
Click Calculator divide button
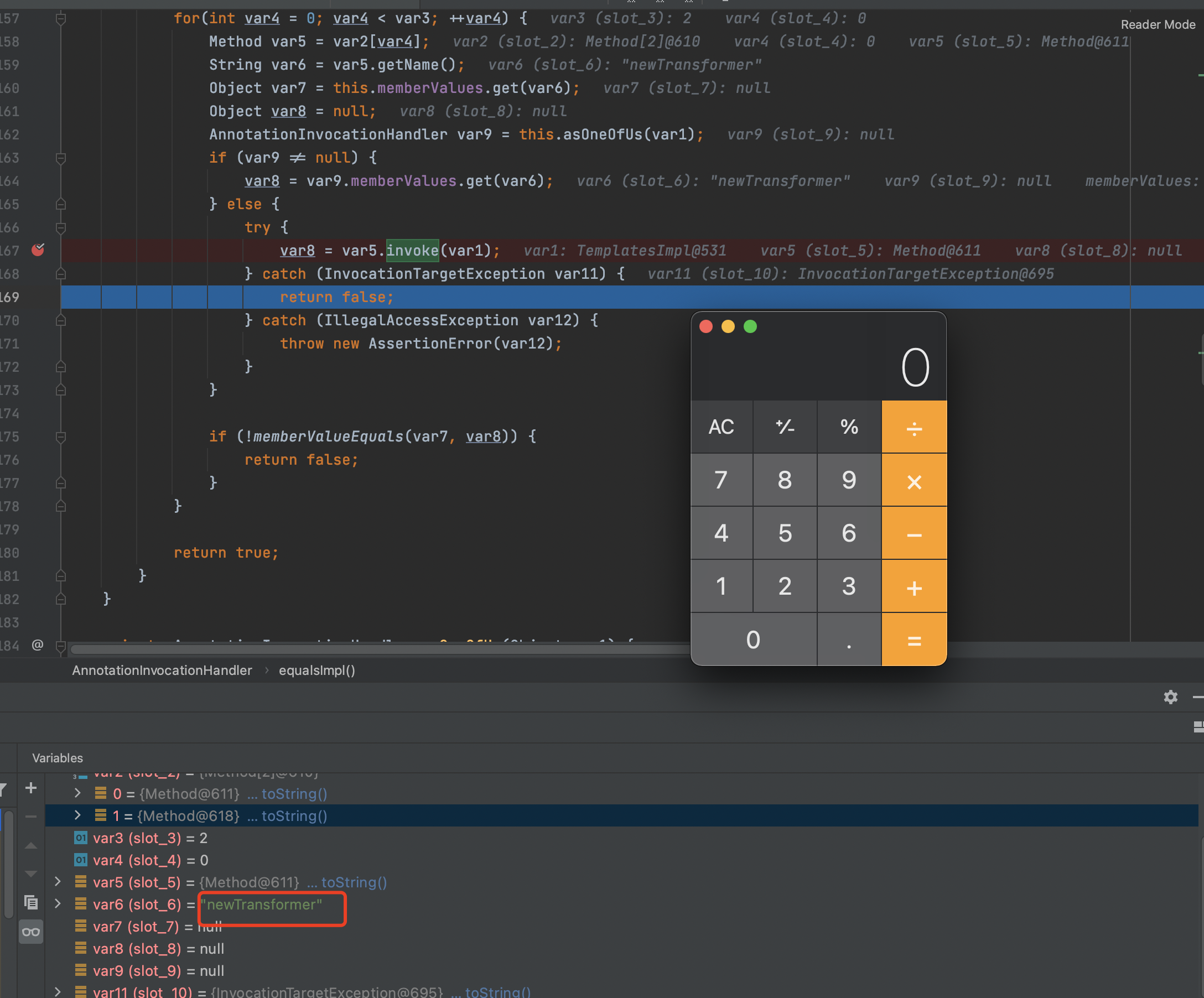[914, 427]
